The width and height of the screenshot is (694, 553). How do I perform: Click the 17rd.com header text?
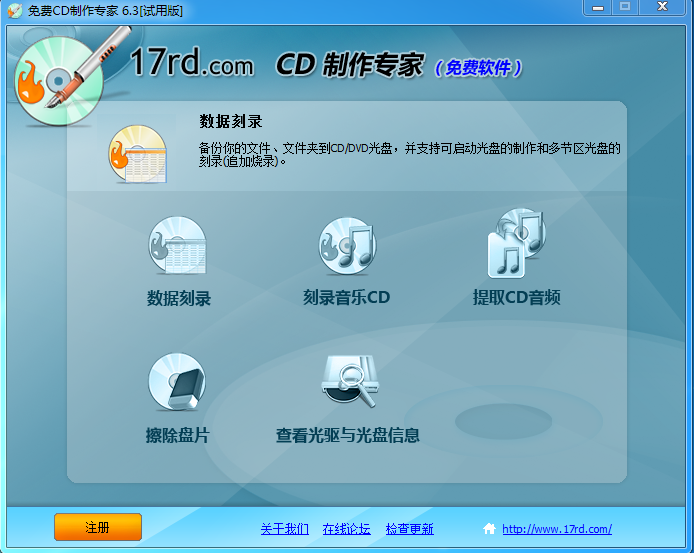192,62
